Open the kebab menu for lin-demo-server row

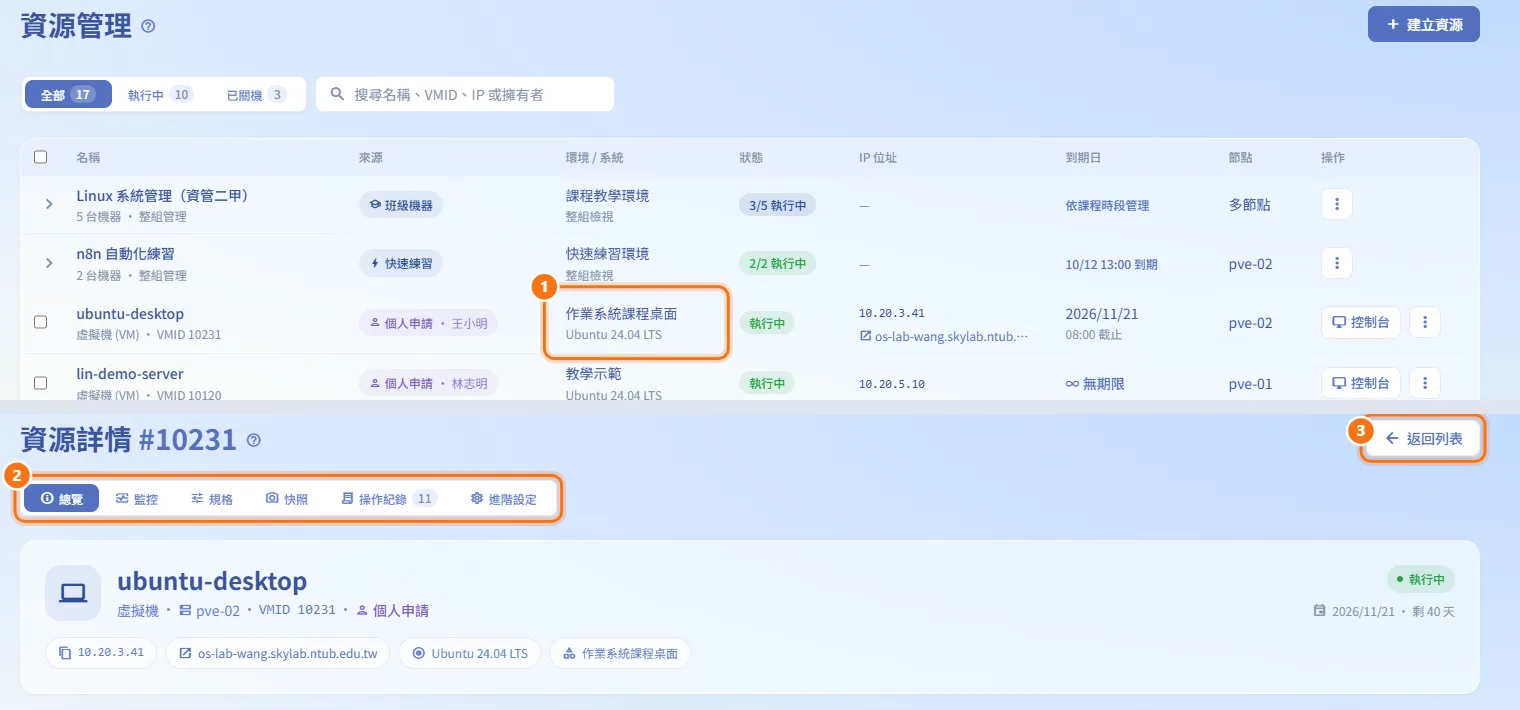(x=1425, y=383)
